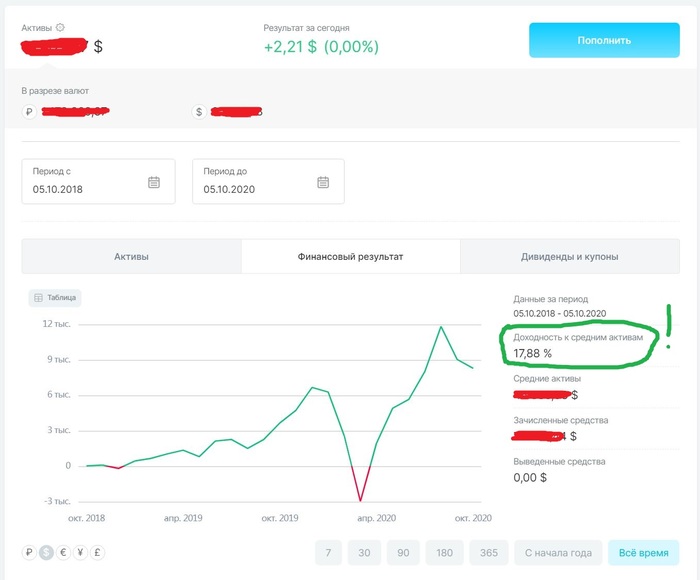700x580 pixels.
Task: Switch chart currency to ruble ₽
Action: click(x=29, y=552)
